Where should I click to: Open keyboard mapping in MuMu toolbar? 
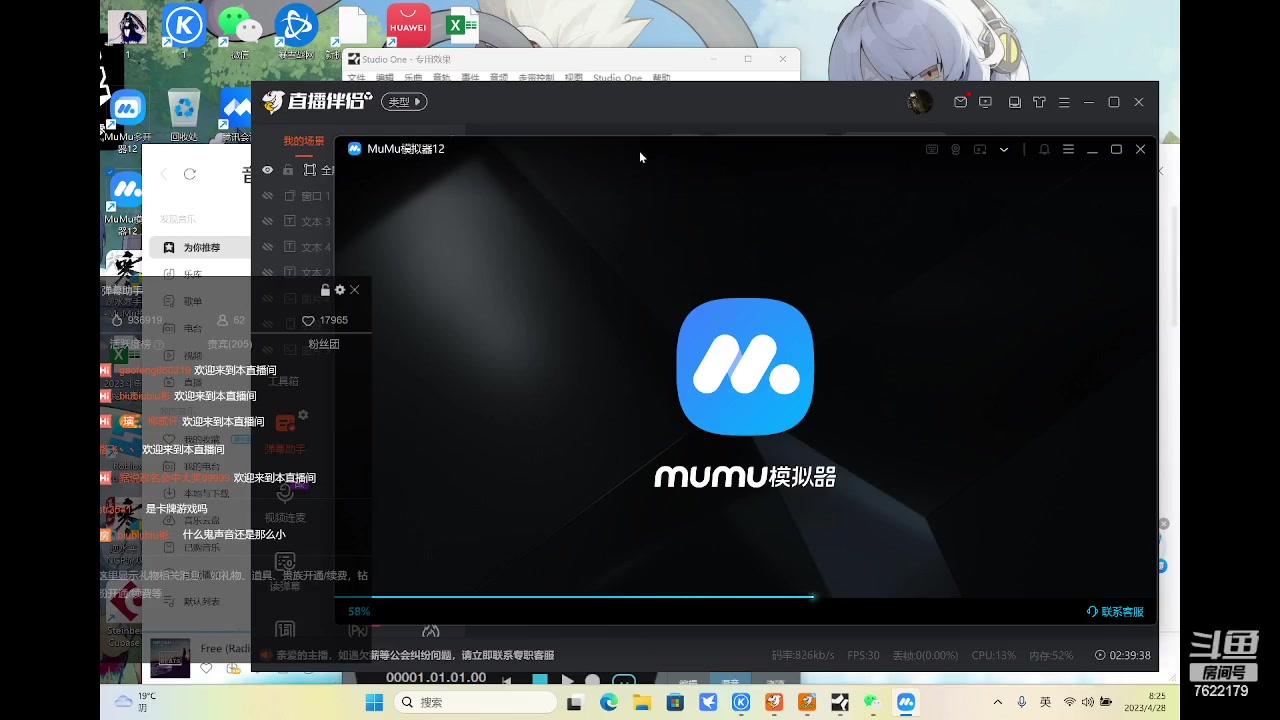(932, 149)
